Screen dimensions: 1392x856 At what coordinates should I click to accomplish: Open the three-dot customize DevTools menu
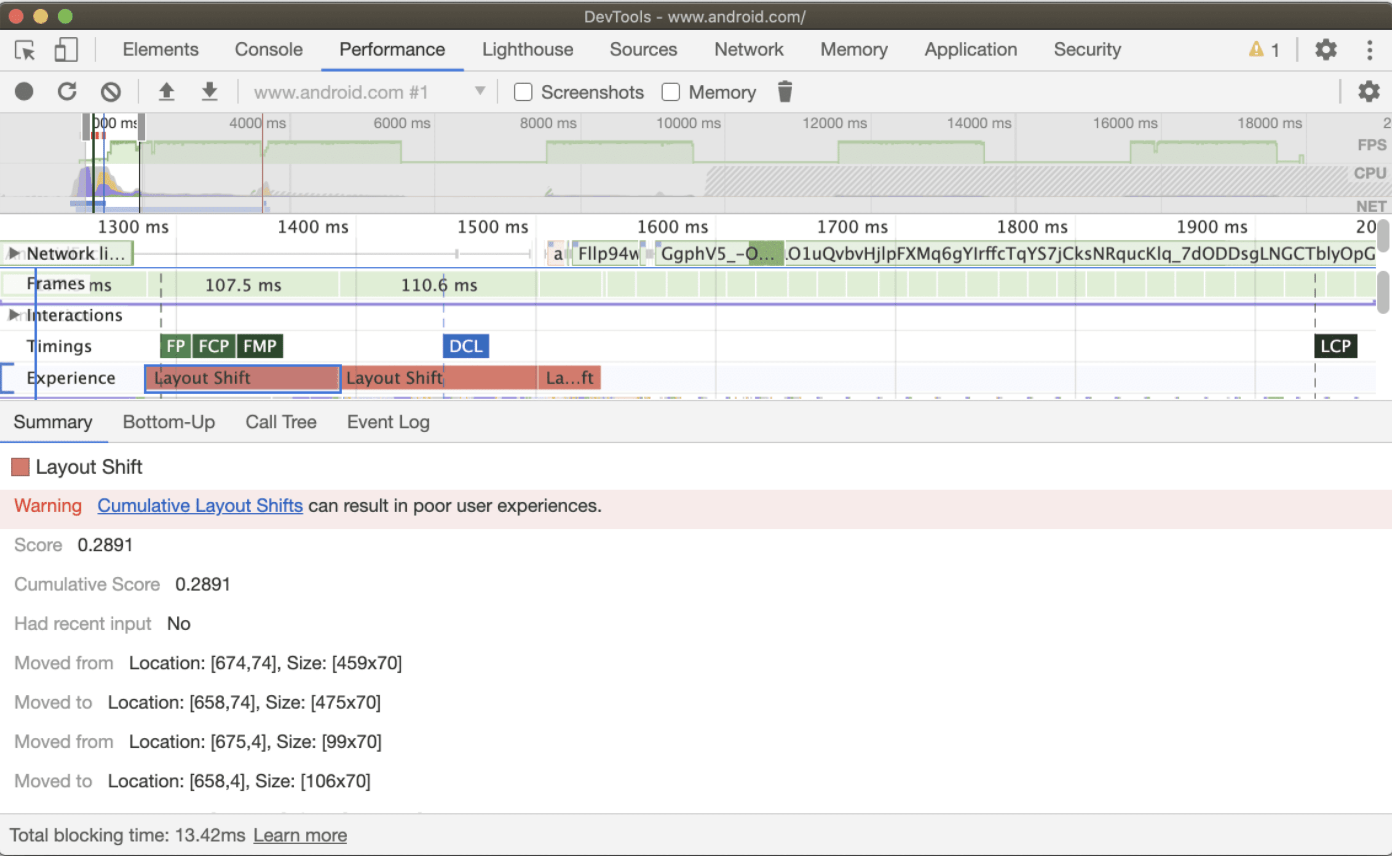click(1370, 50)
